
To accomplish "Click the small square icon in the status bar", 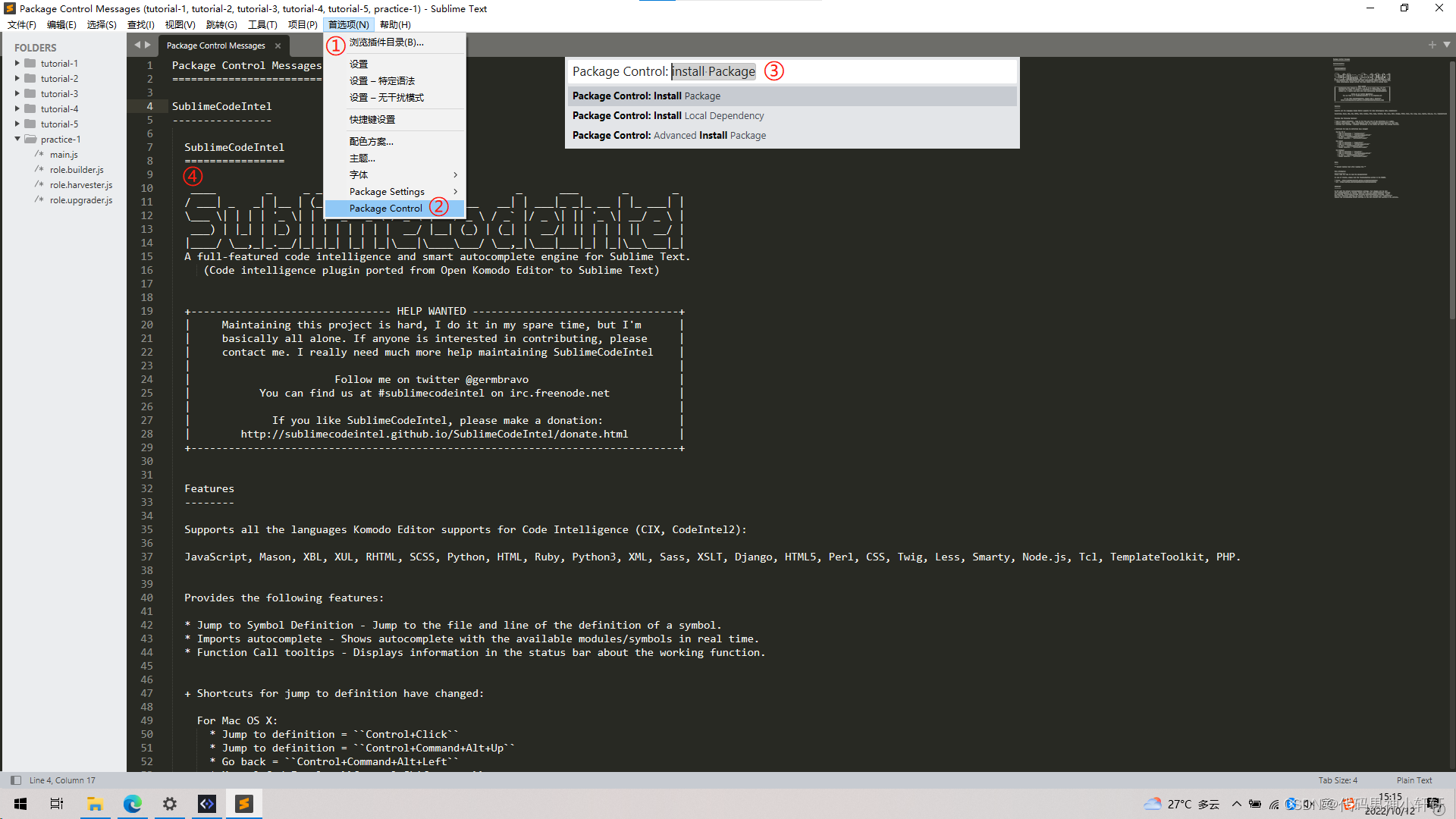I will click(x=16, y=780).
